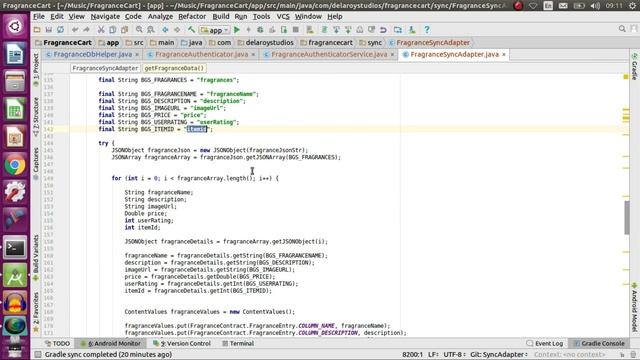Toggle the Gradle tool window
Image resolution: width=640 pixels, height=360 pixels.
635,67
